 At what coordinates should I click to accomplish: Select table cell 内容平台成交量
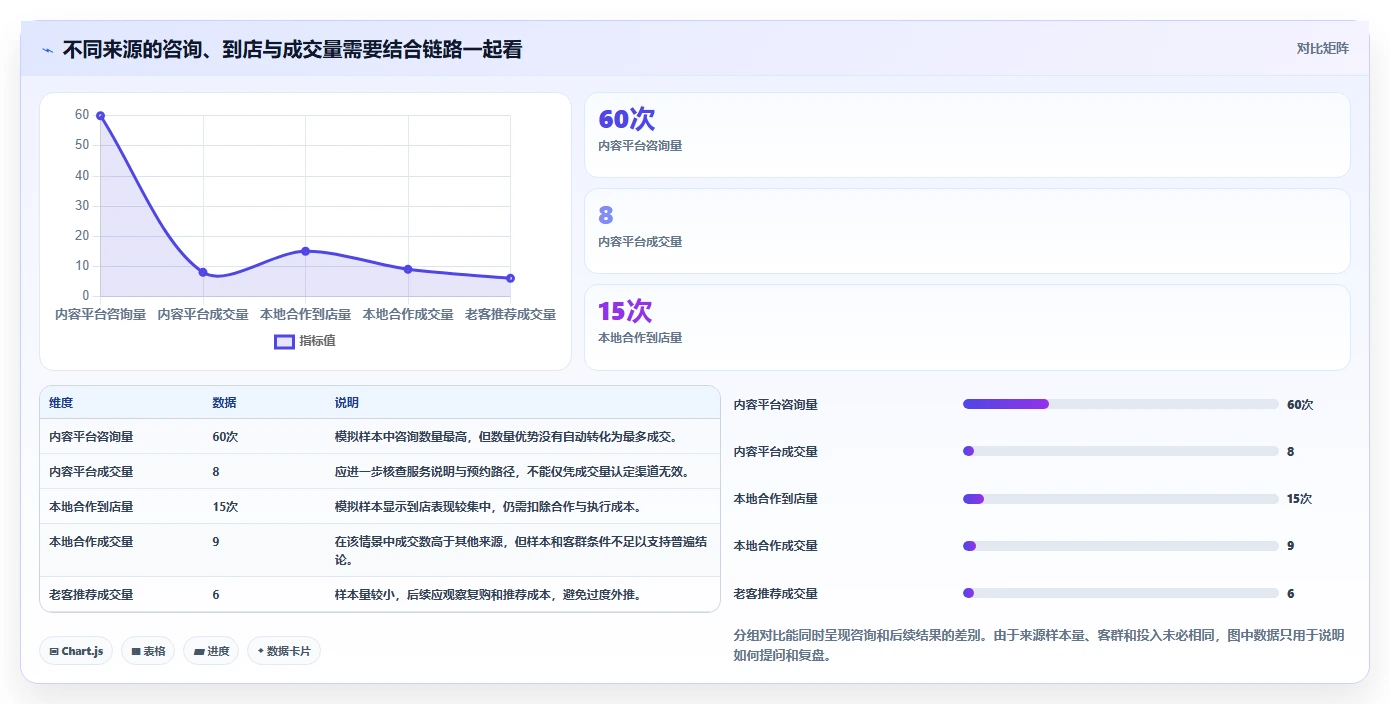coord(91,472)
